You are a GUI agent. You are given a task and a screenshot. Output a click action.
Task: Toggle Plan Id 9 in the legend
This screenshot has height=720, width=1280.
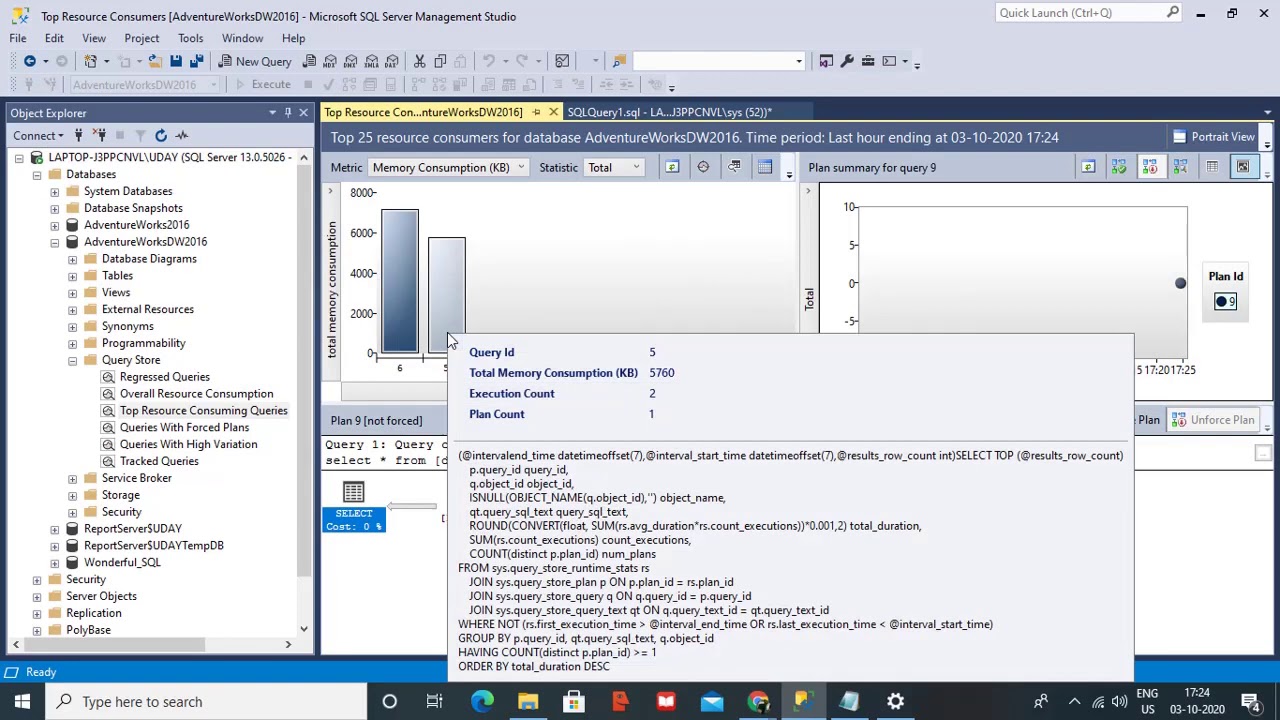(1225, 301)
